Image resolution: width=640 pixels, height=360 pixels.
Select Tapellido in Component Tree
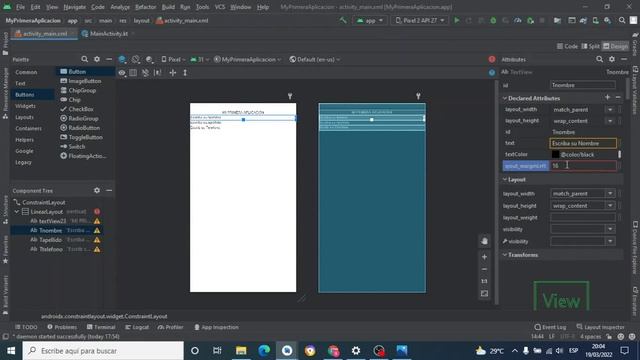pos(50,240)
